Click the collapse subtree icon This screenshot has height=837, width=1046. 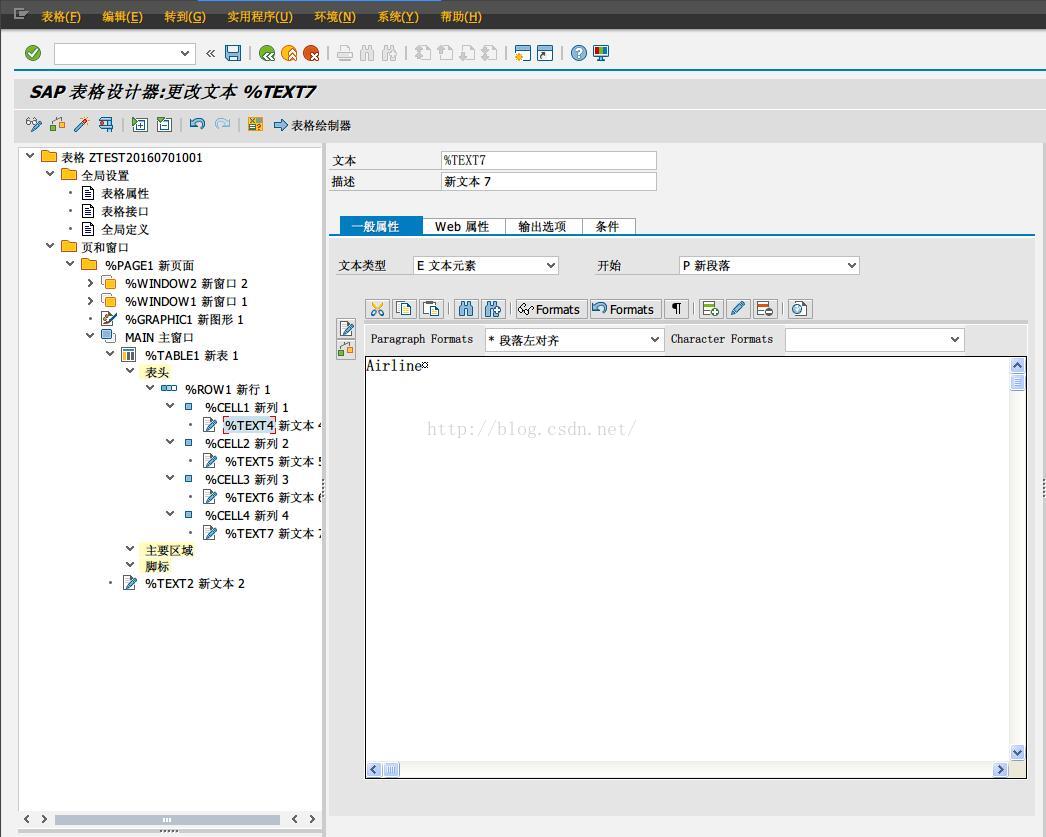pyautogui.click(x=164, y=124)
